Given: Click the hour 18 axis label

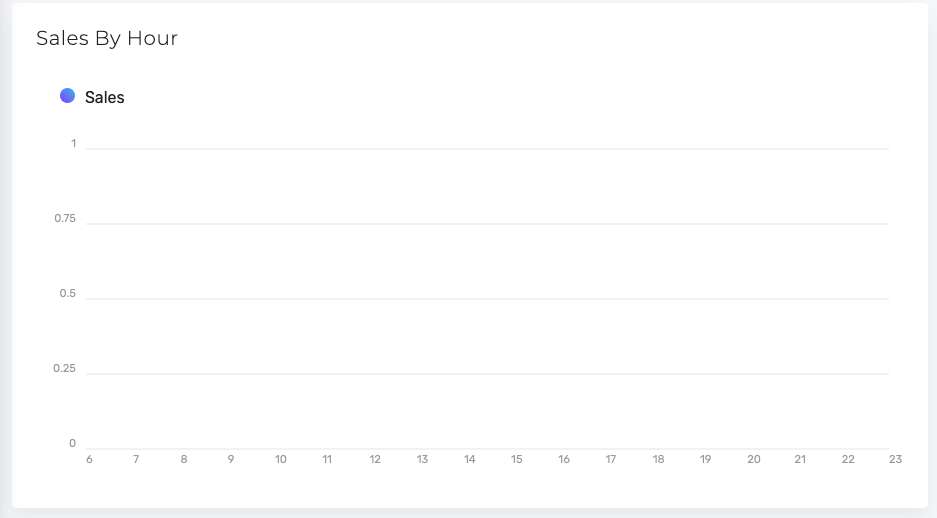Looking at the screenshot, I should 659,459.
